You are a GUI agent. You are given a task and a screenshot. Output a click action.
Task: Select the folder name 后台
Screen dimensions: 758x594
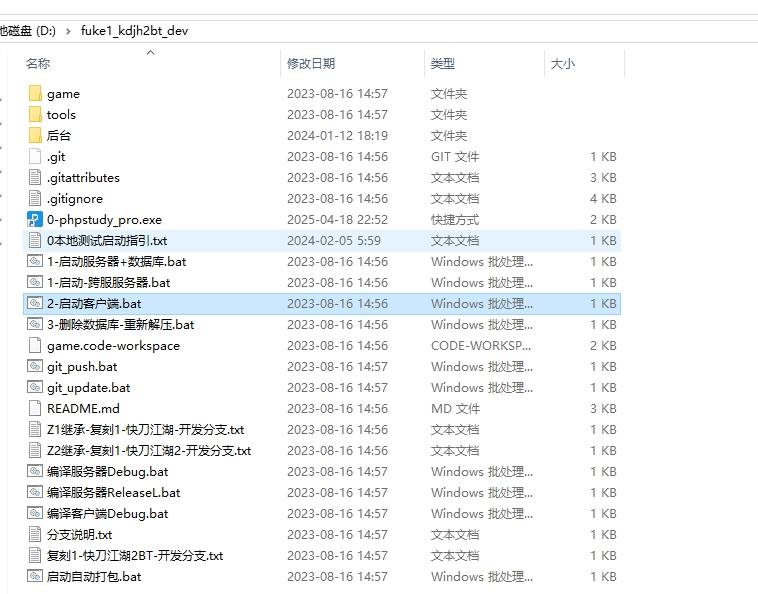[x=59, y=135]
